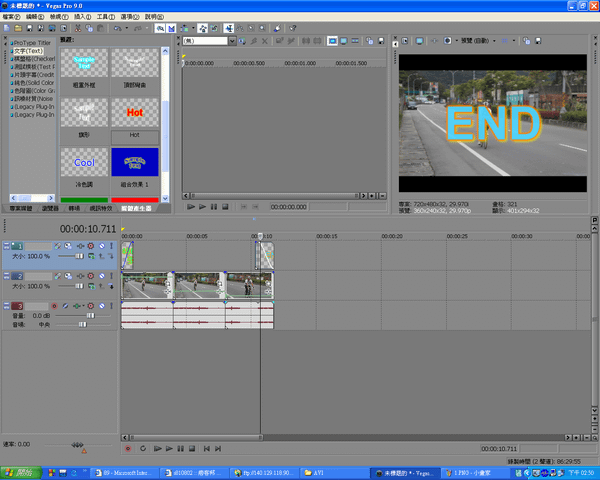Toggle Lock Envelopes to Events button
Image resolution: width=600 pixels, height=480 pixels.
click(203, 28)
